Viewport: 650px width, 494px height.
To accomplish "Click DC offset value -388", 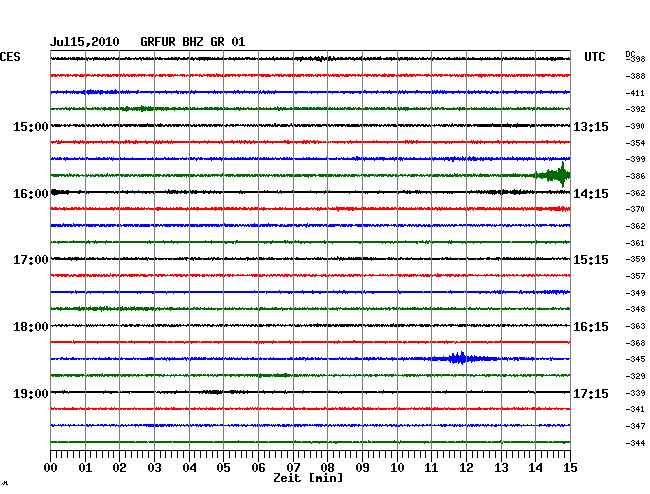I will (635, 76).
